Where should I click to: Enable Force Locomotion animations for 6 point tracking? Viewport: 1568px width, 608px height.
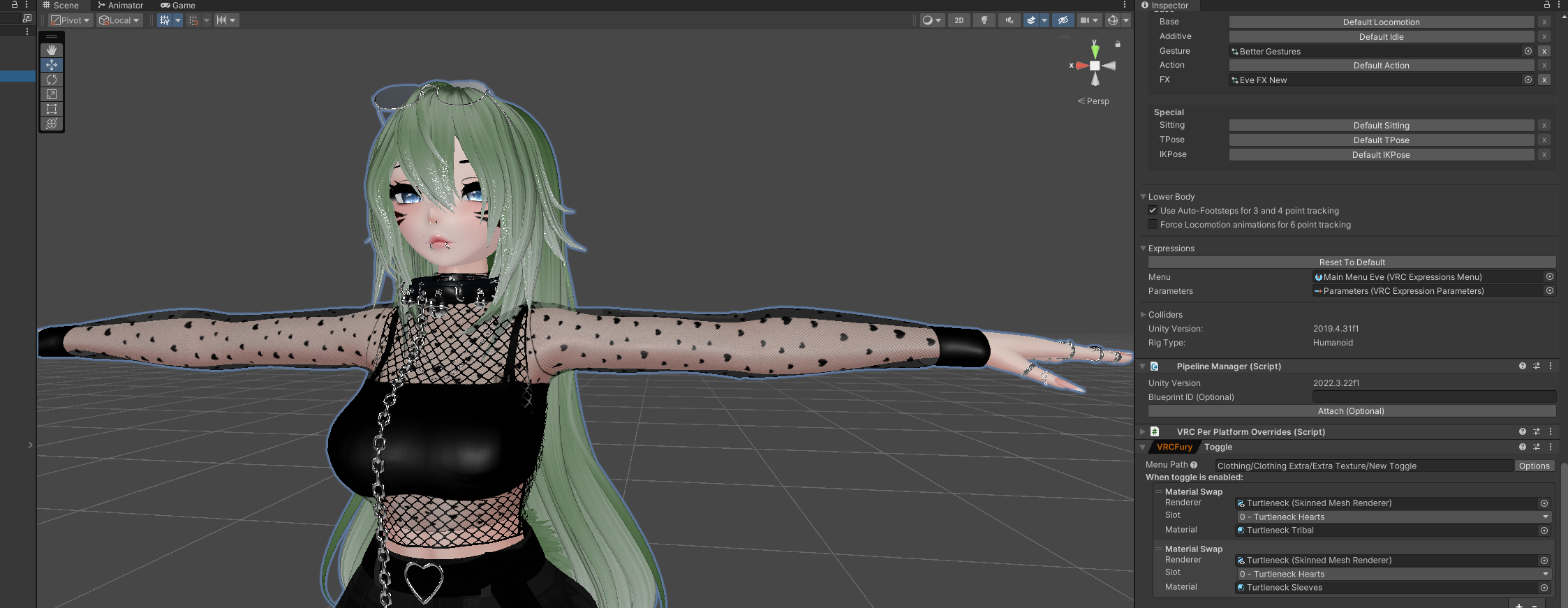pos(1153,224)
